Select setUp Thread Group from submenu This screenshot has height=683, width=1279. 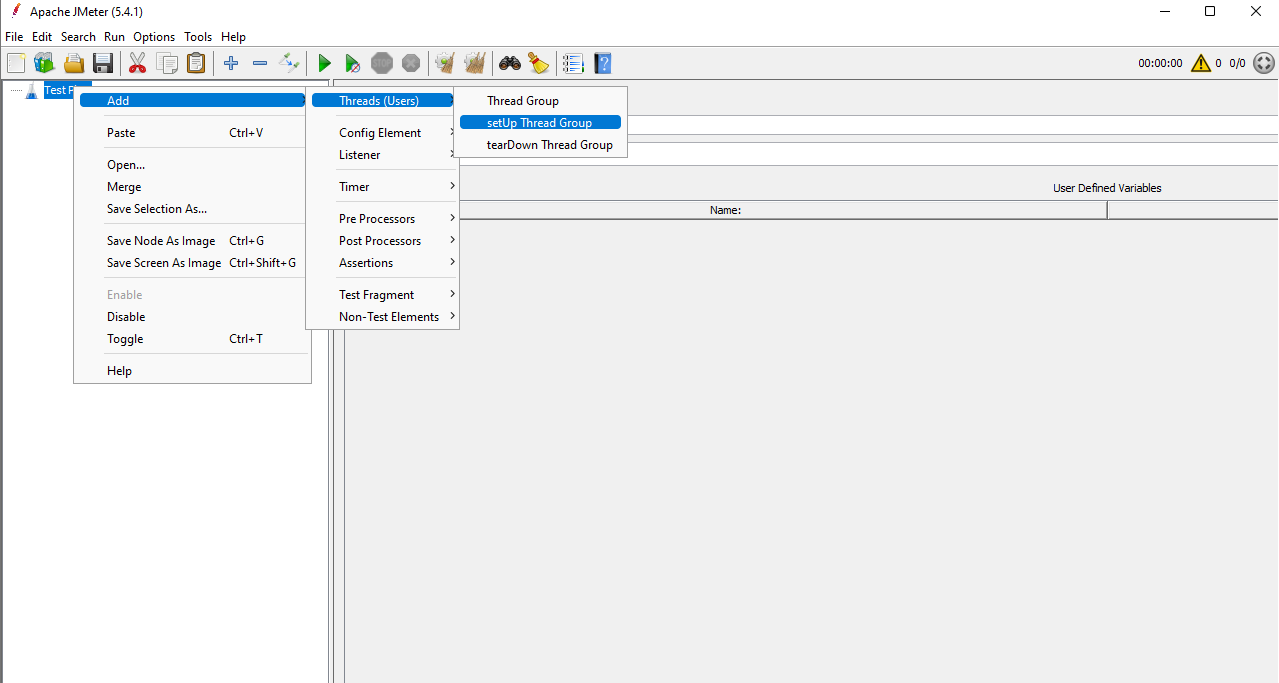click(540, 122)
